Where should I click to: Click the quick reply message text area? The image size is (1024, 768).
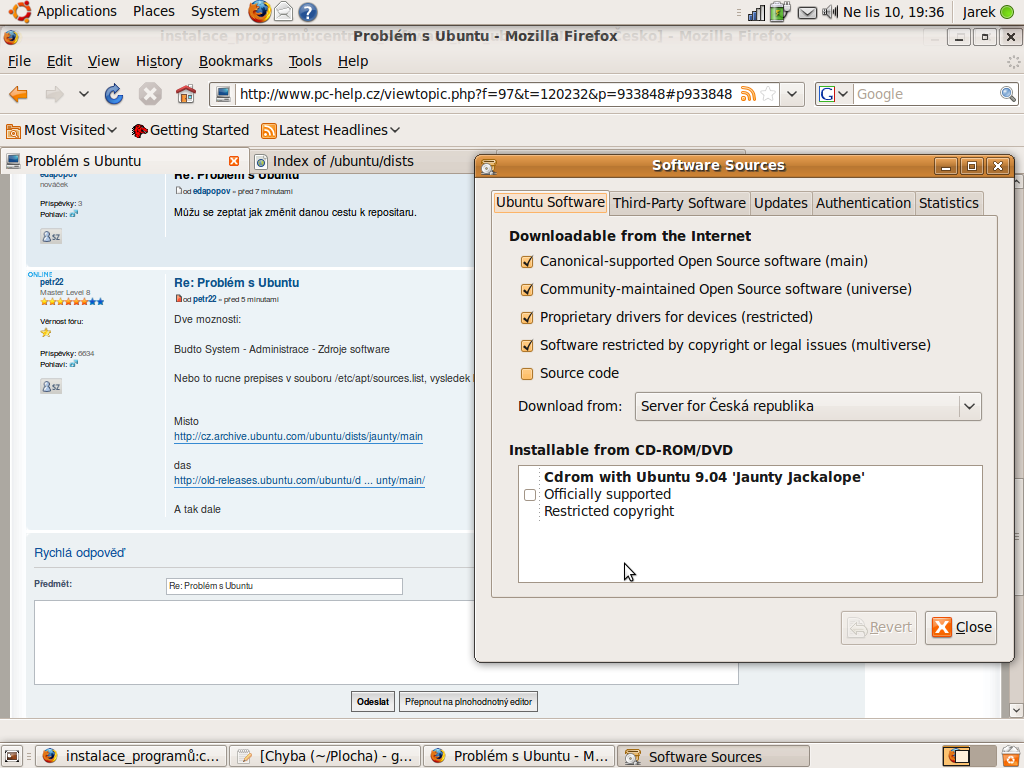point(386,643)
